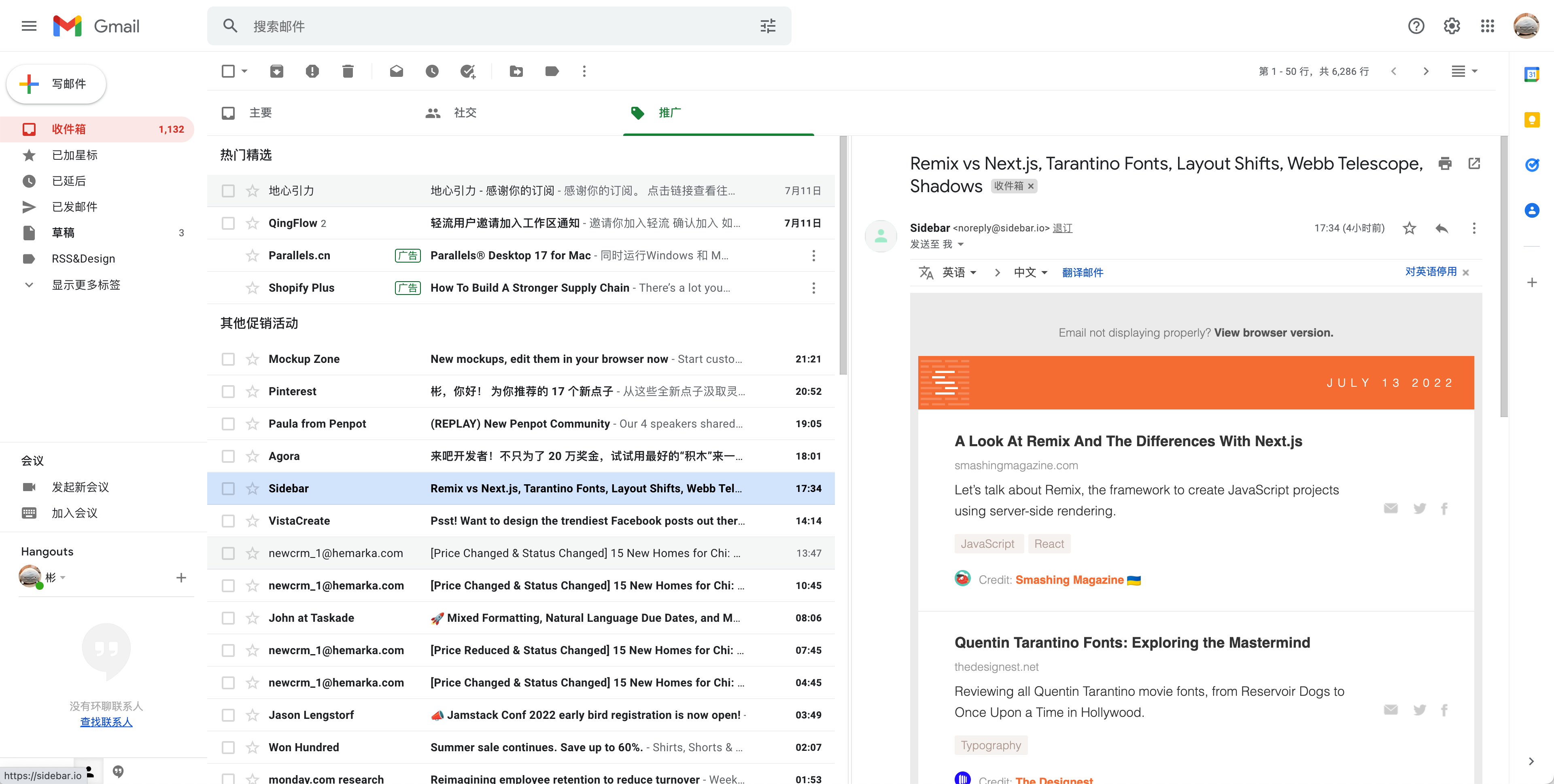Screen dimensions: 1554x784
Task: Remove the 收件箱 label from the email
Action: 1031,186
